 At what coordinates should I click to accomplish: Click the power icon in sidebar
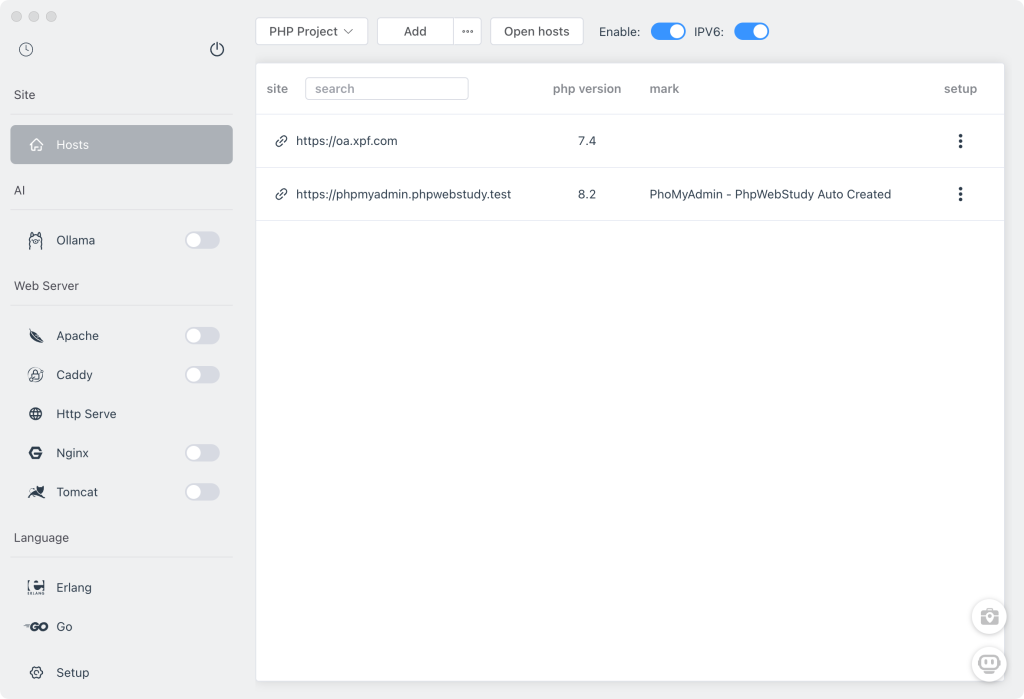click(217, 49)
